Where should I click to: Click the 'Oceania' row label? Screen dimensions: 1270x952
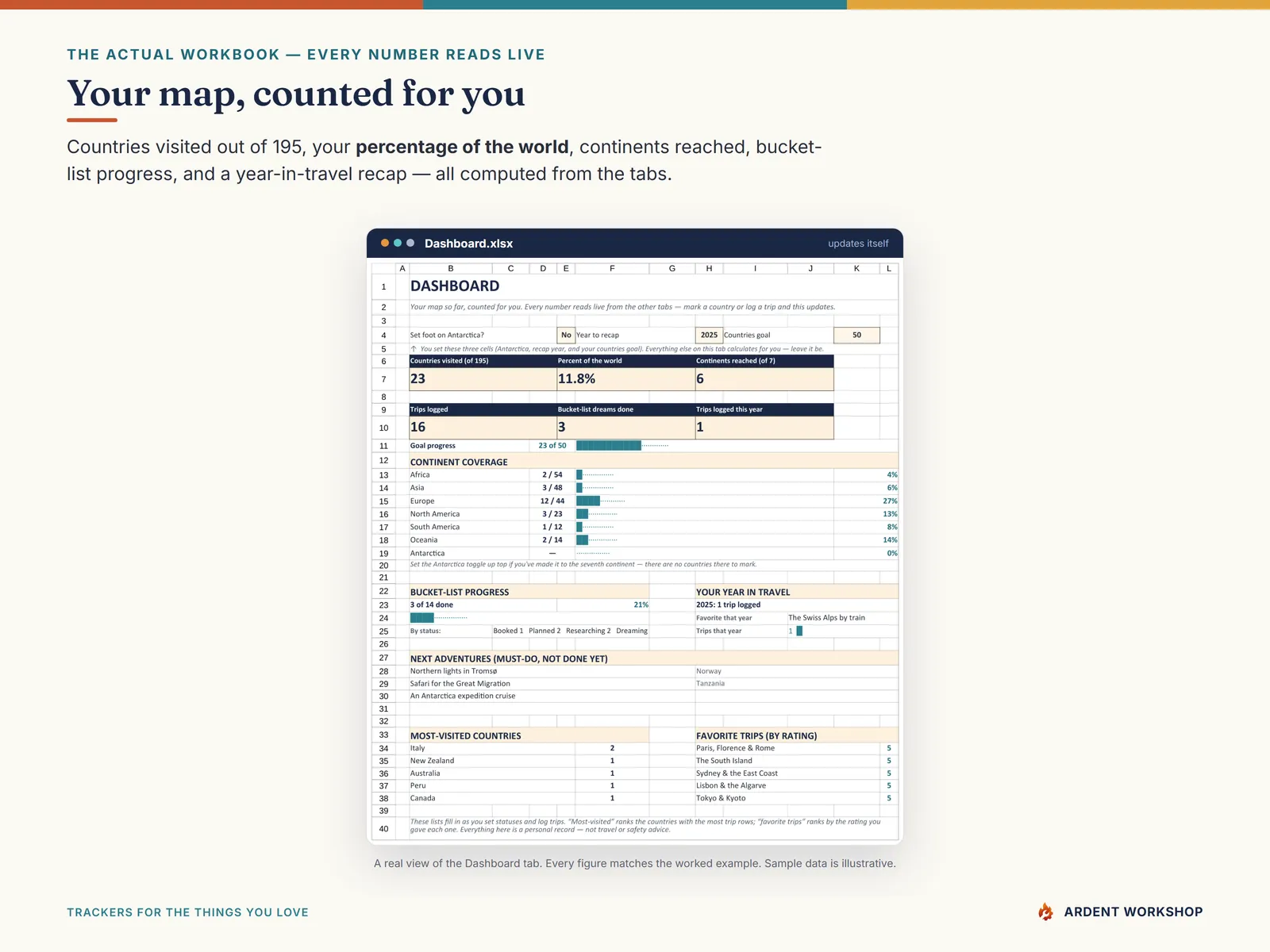[424, 540]
